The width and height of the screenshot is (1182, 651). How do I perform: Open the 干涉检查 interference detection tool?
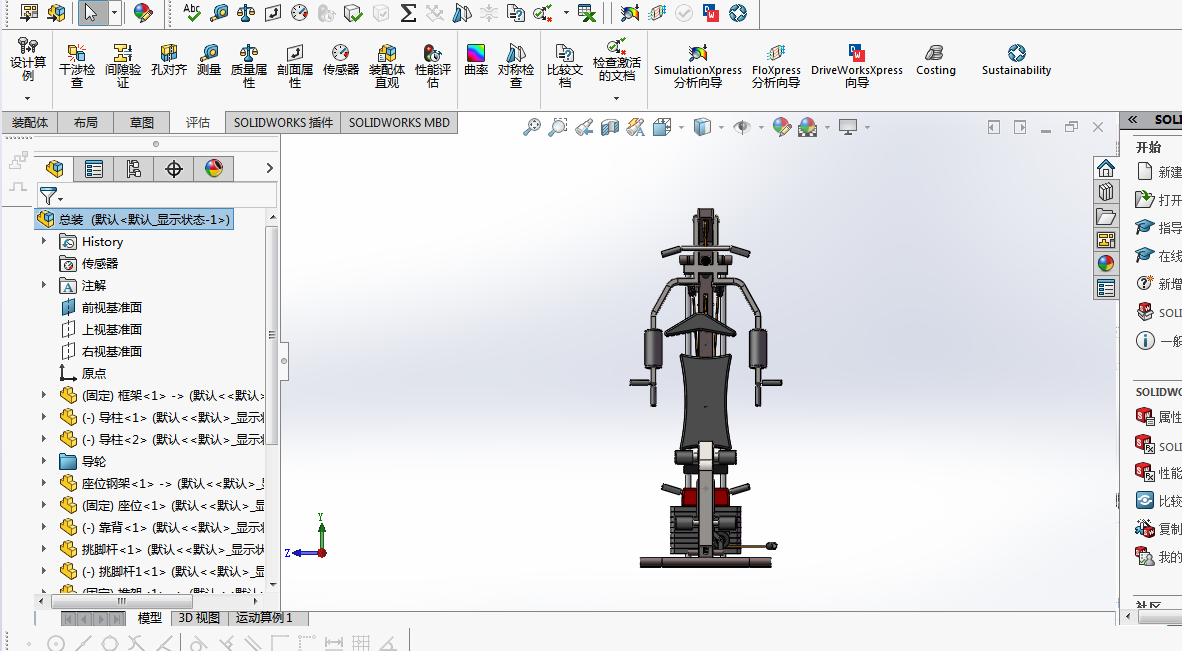[77, 66]
